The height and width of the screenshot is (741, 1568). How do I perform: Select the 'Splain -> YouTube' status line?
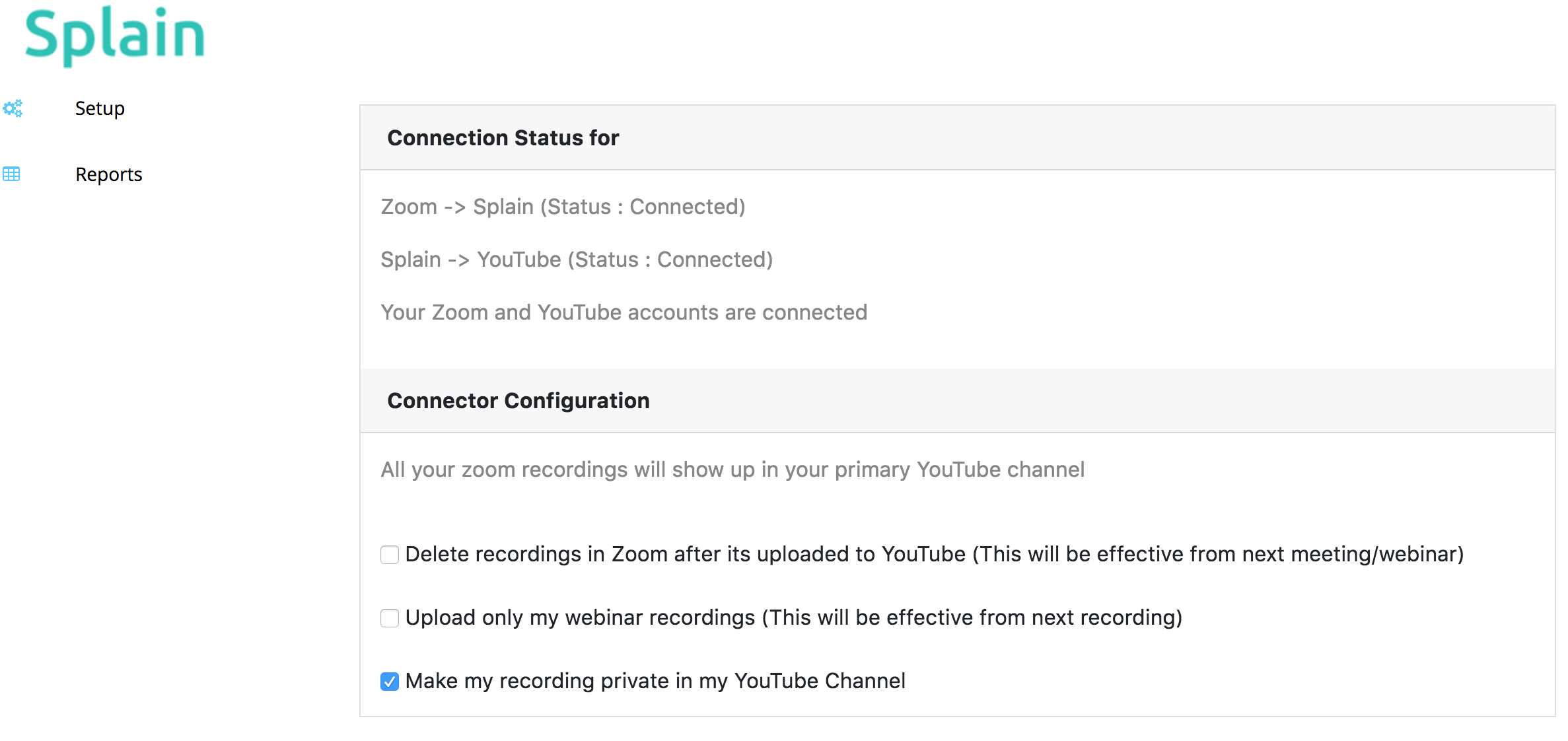click(576, 260)
